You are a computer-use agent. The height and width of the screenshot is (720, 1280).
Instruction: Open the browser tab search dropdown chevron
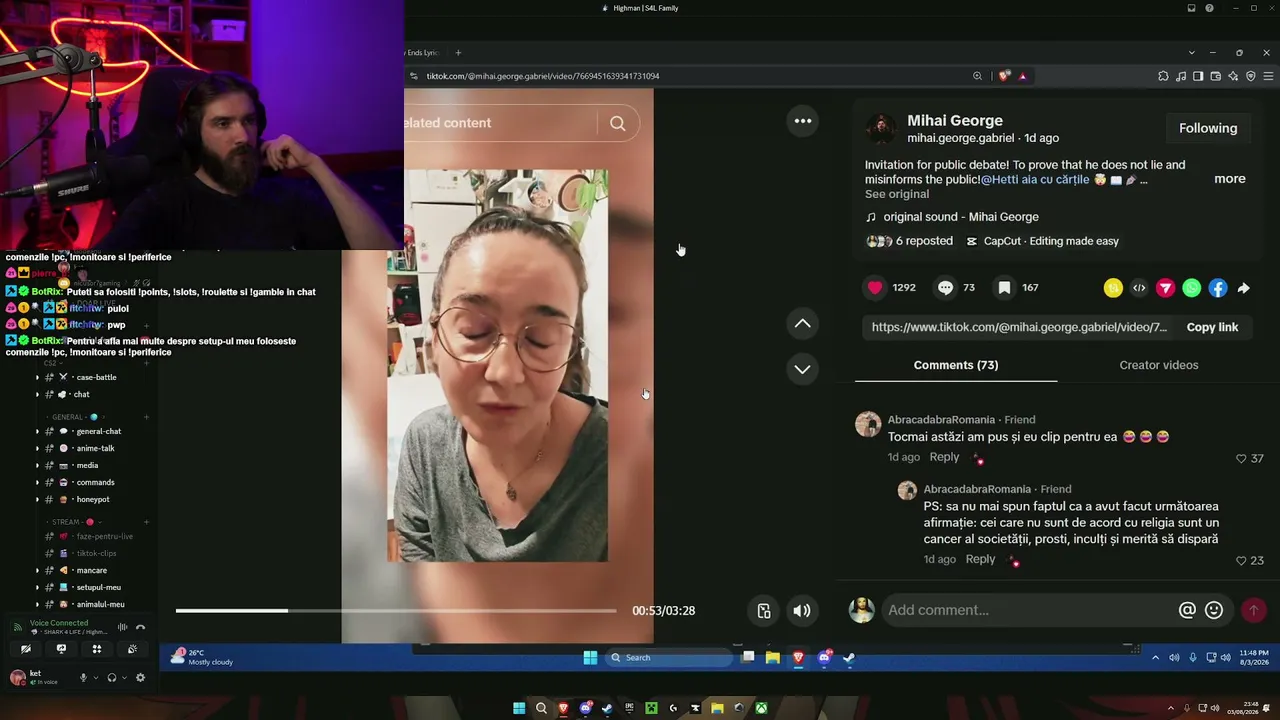tap(1191, 53)
